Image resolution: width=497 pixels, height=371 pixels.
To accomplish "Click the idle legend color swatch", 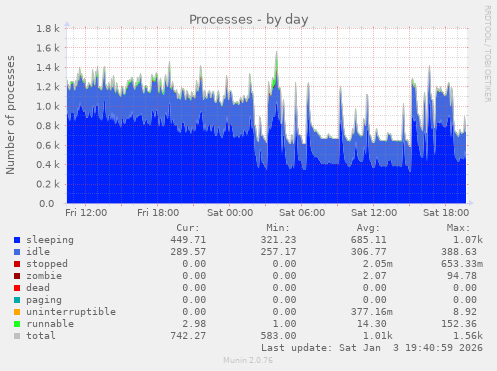I will [x=17, y=252].
